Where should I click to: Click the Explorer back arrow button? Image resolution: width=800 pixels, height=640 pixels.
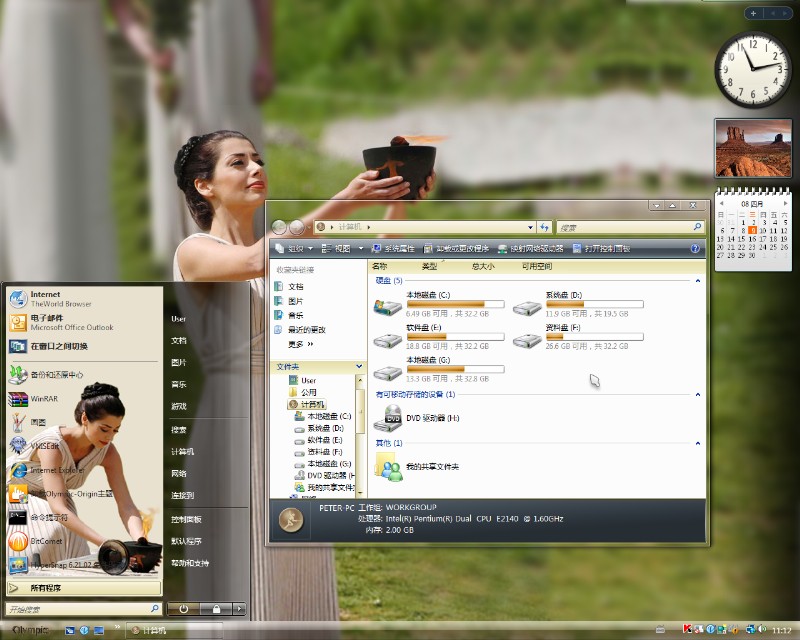[x=279, y=227]
